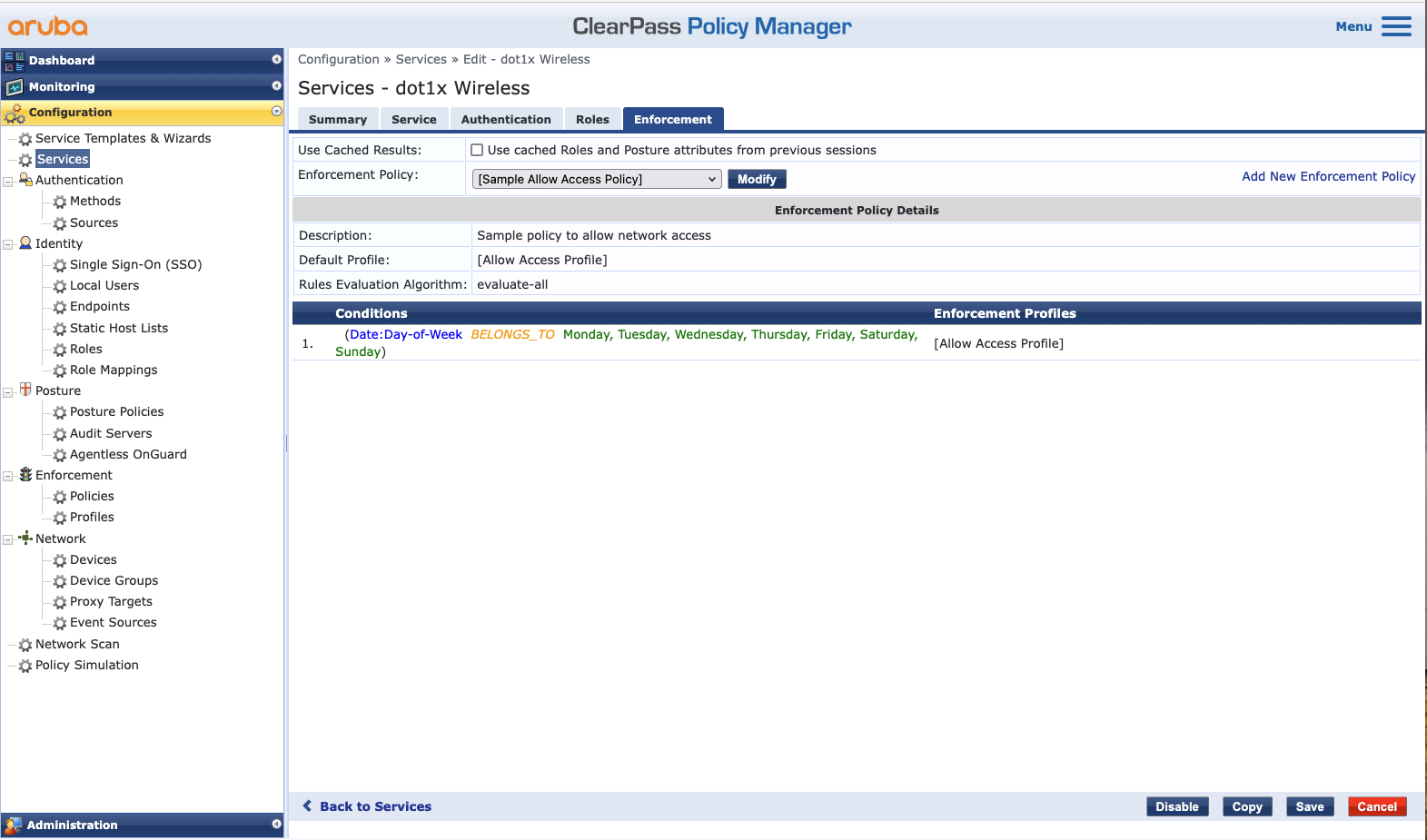The width and height of the screenshot is (1427, 840).
Task: Go Back to Services
Action: (368, 806)
